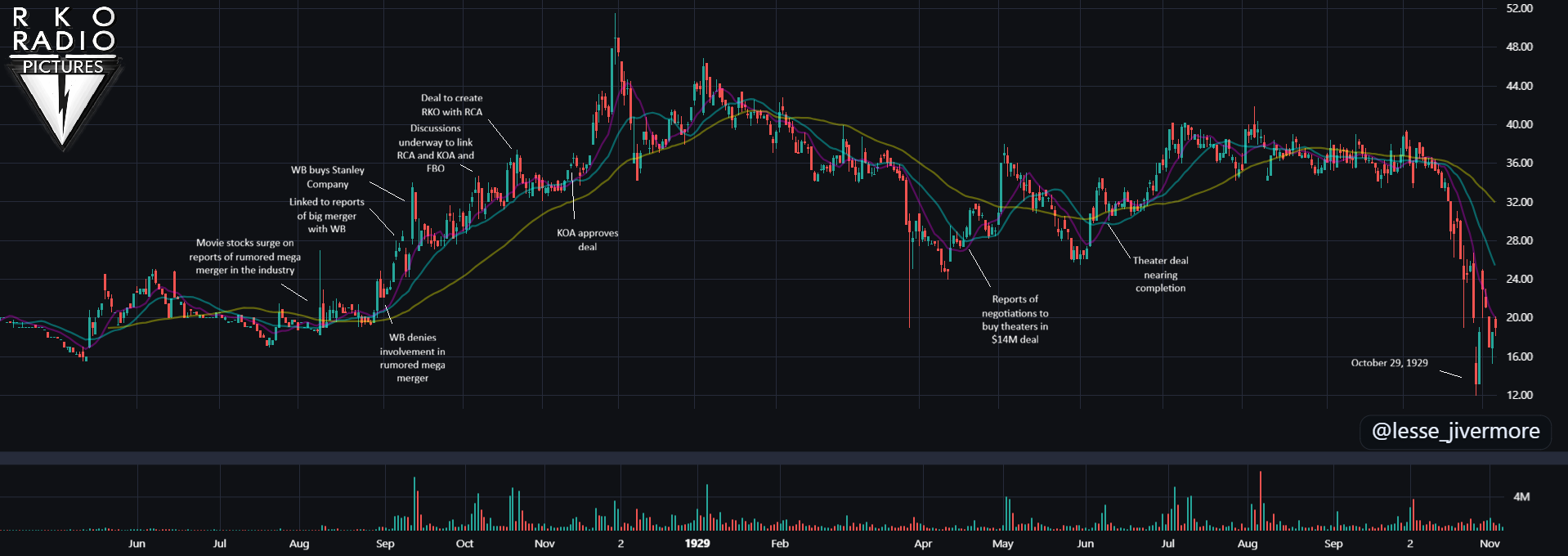This screenshot has width=1568, height=556.
Task: Click the Aug label before Sep 1929
Action: (1248, 544)
